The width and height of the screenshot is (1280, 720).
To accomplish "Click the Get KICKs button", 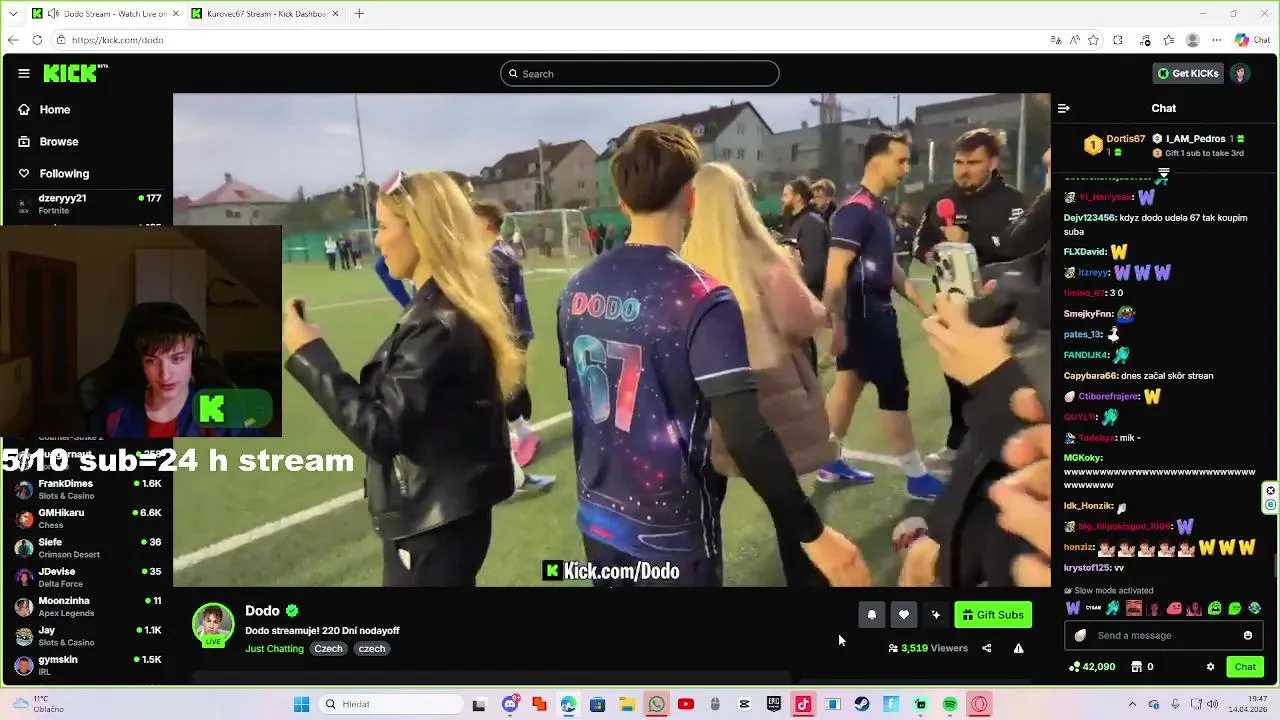I will tap(1188, 73).
